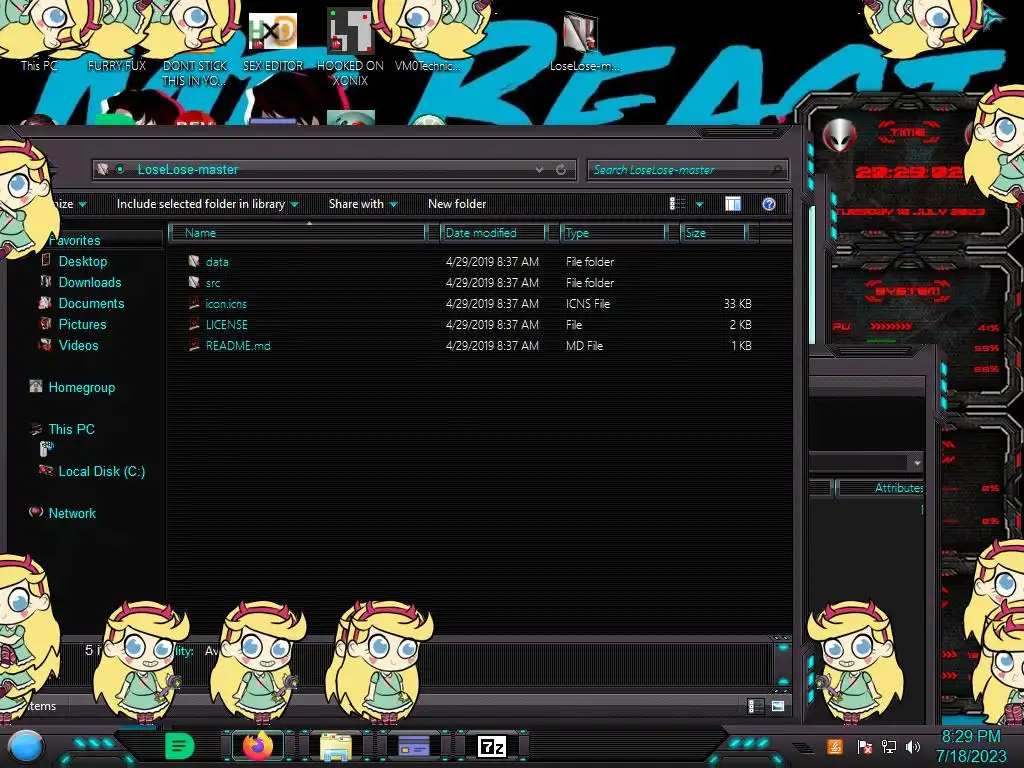This screenshot has width=1024, height=768.
Task: Sort files by Size column
Action: pos(713,232)
